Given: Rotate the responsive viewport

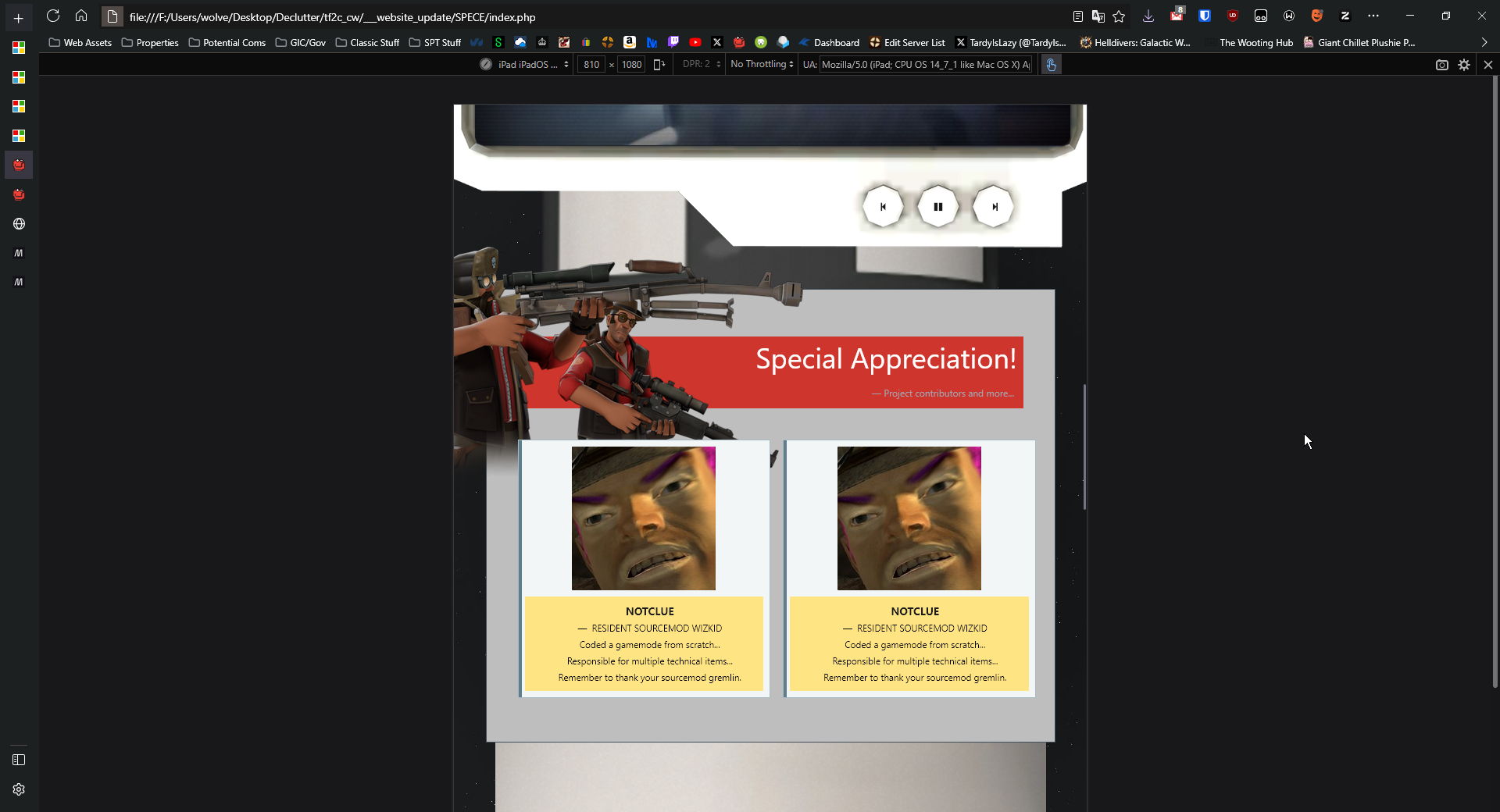Looking at the screenshot, I should point(659,64).
